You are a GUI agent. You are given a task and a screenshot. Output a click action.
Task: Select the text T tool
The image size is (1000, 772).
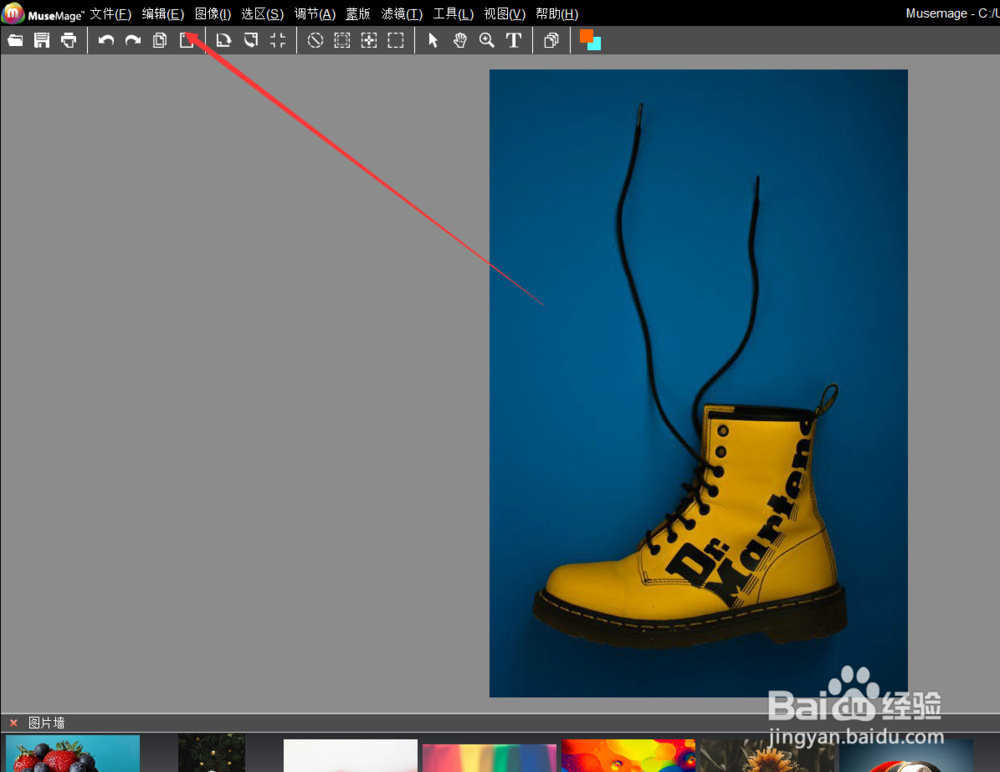point(513,41)
